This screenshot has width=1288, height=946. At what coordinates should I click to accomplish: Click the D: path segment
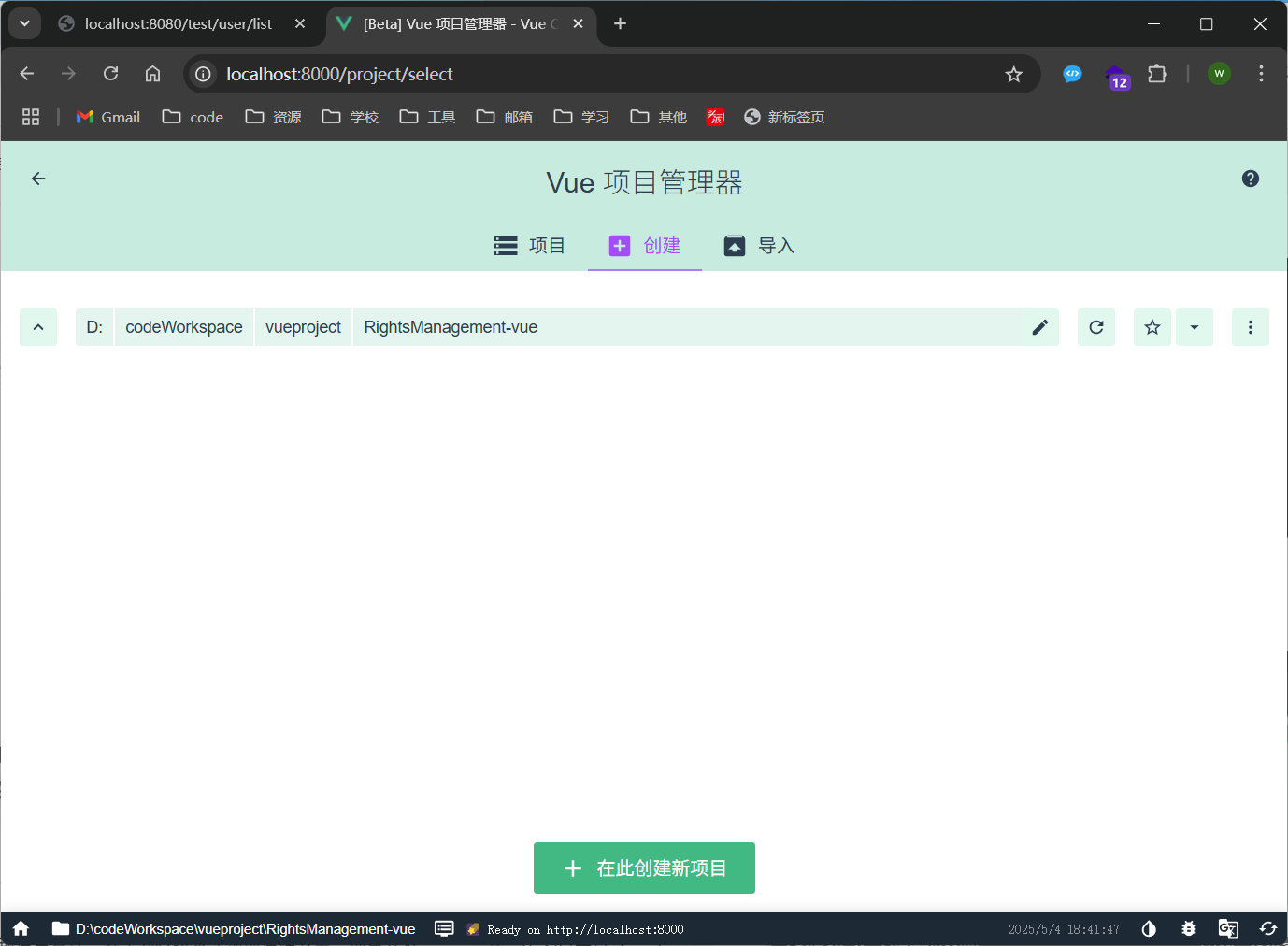click(94, 327)
